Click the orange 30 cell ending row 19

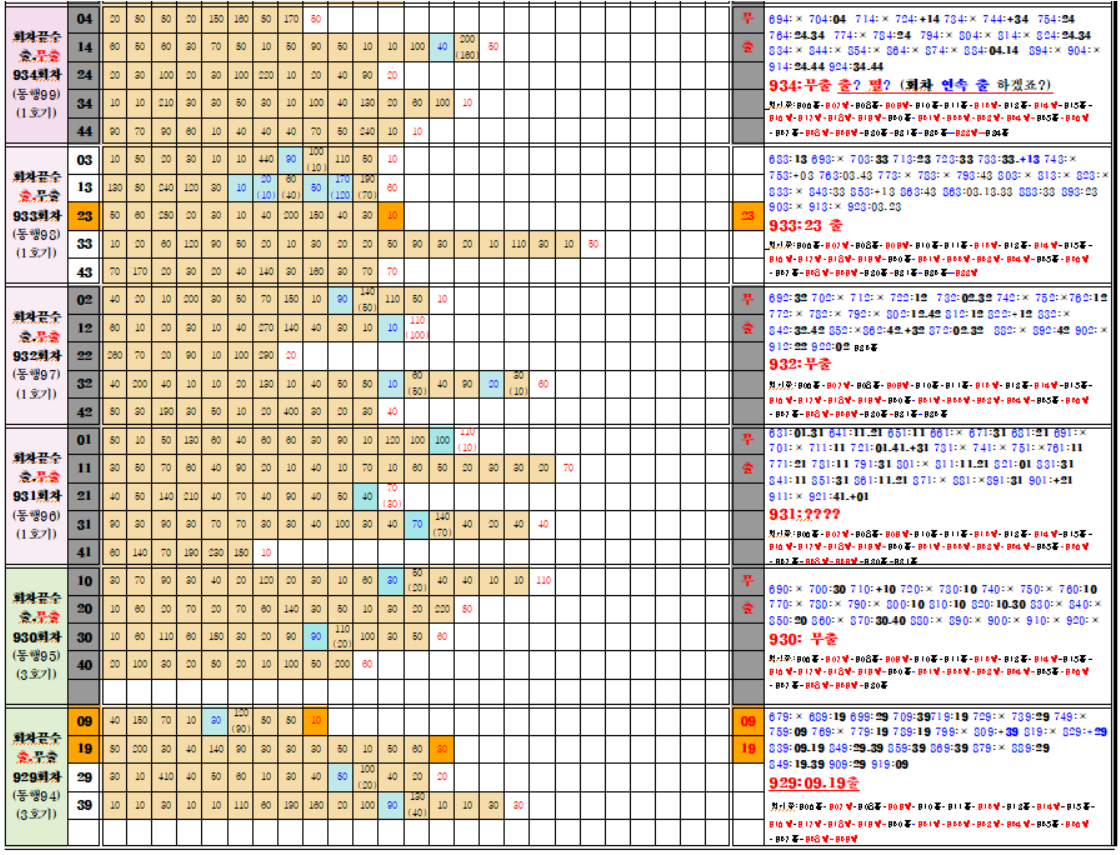pos(442,748)
